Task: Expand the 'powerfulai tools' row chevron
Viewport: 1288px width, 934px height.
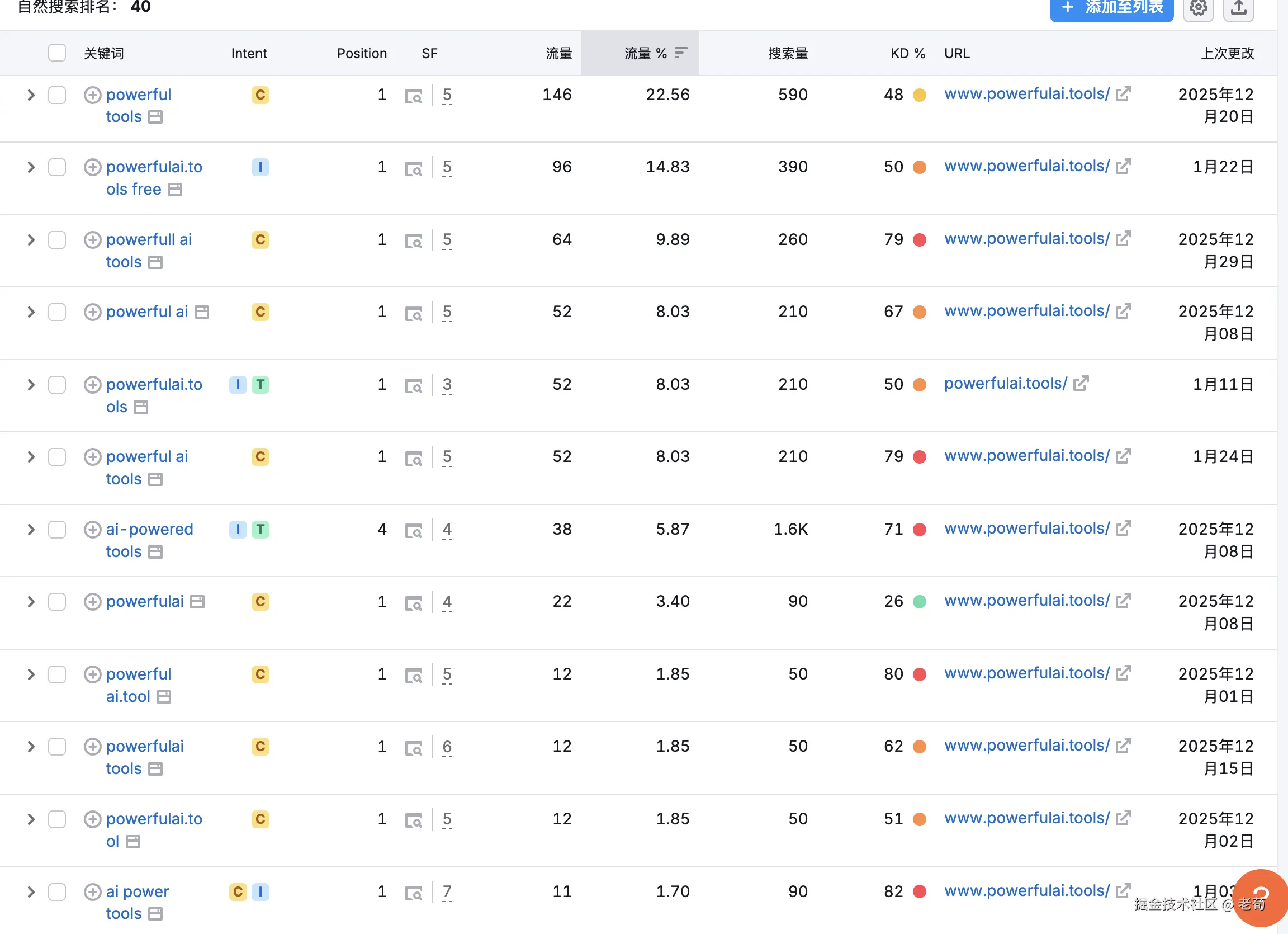Action: (31, 747)
